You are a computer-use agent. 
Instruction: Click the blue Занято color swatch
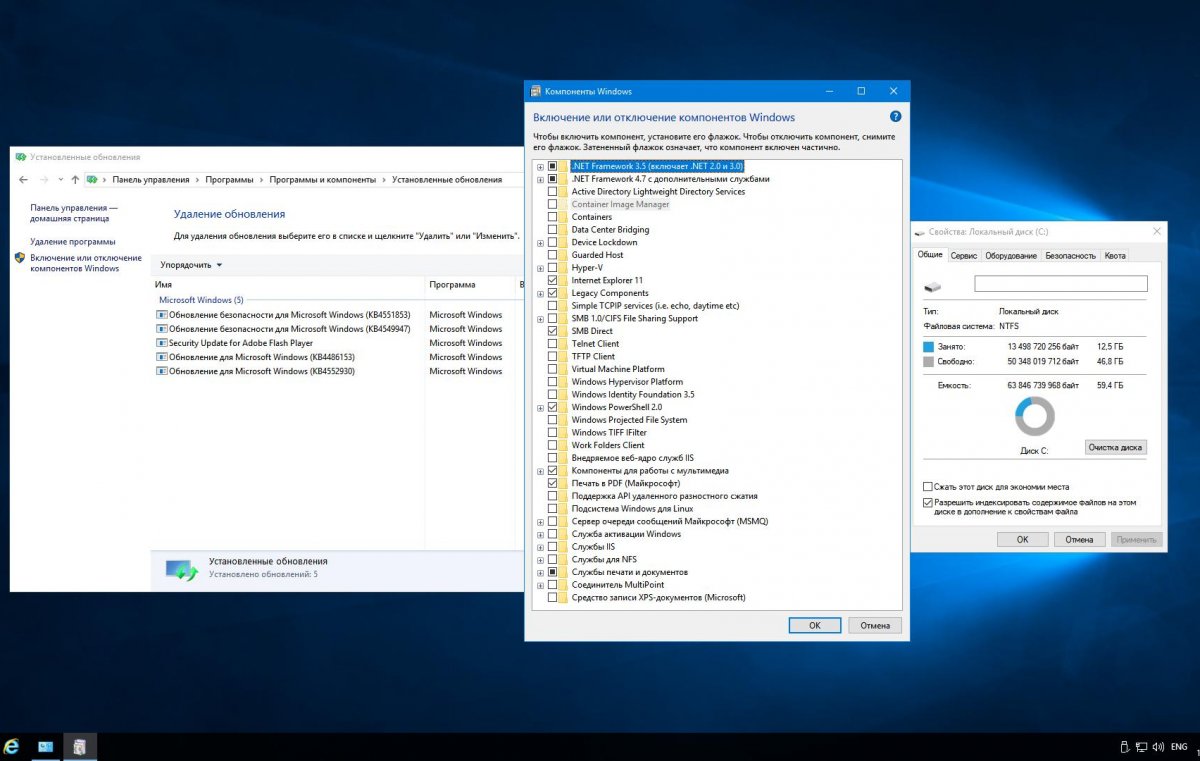coord(929,346)
